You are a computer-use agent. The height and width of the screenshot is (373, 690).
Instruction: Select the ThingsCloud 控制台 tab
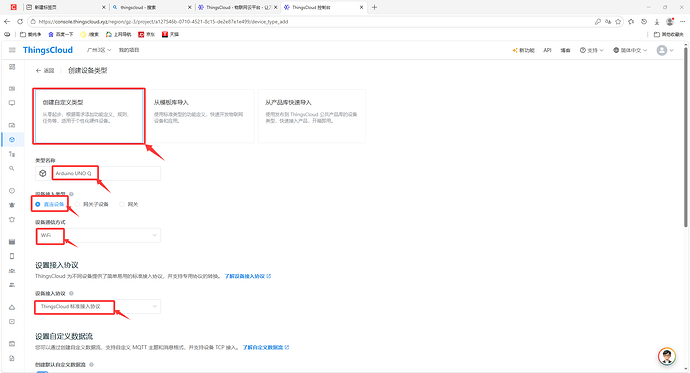click(x=323, y=7)
